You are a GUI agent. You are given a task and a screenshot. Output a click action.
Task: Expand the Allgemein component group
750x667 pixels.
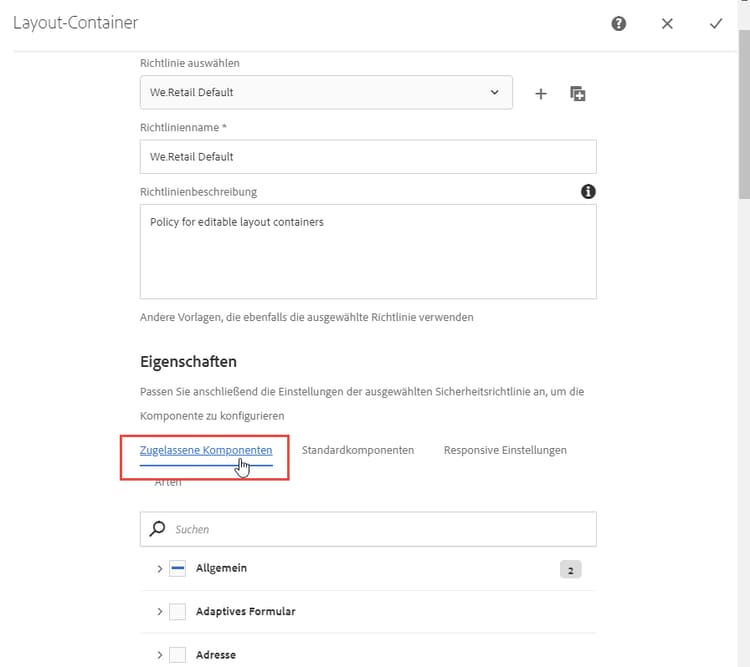tap(159, 569)
